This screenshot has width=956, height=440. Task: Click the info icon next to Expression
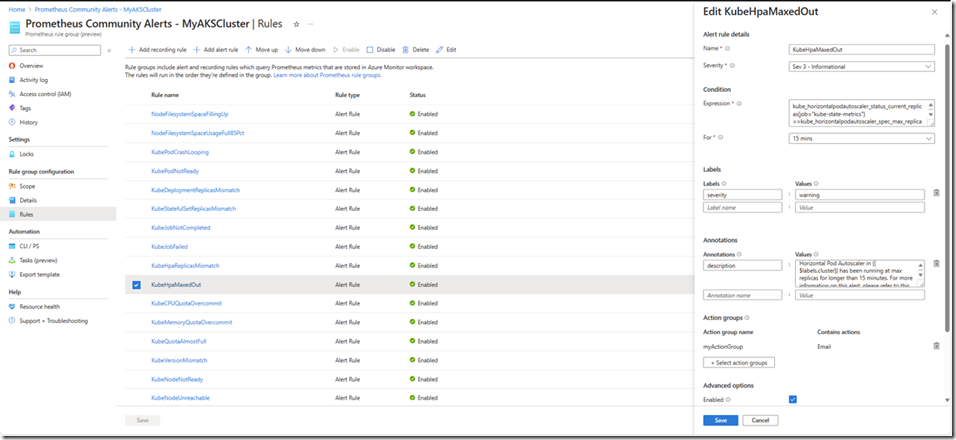coord(740,104)
